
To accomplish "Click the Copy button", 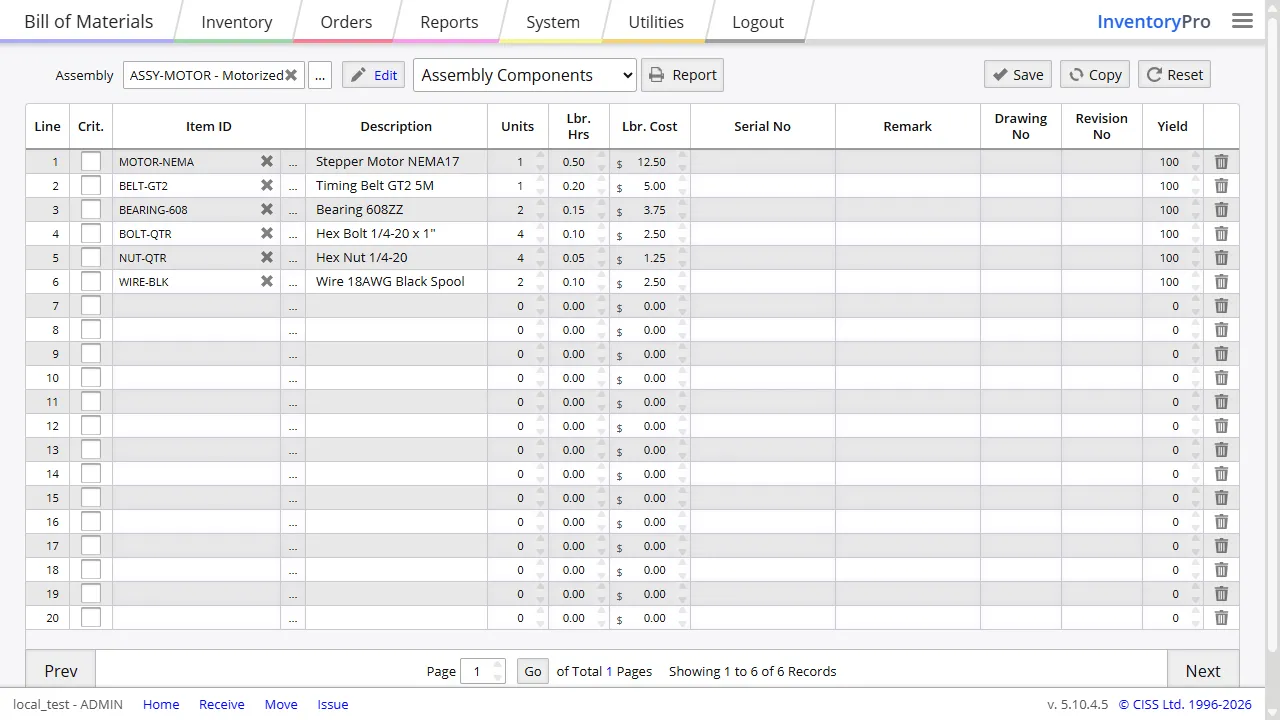I will 1095,75.
